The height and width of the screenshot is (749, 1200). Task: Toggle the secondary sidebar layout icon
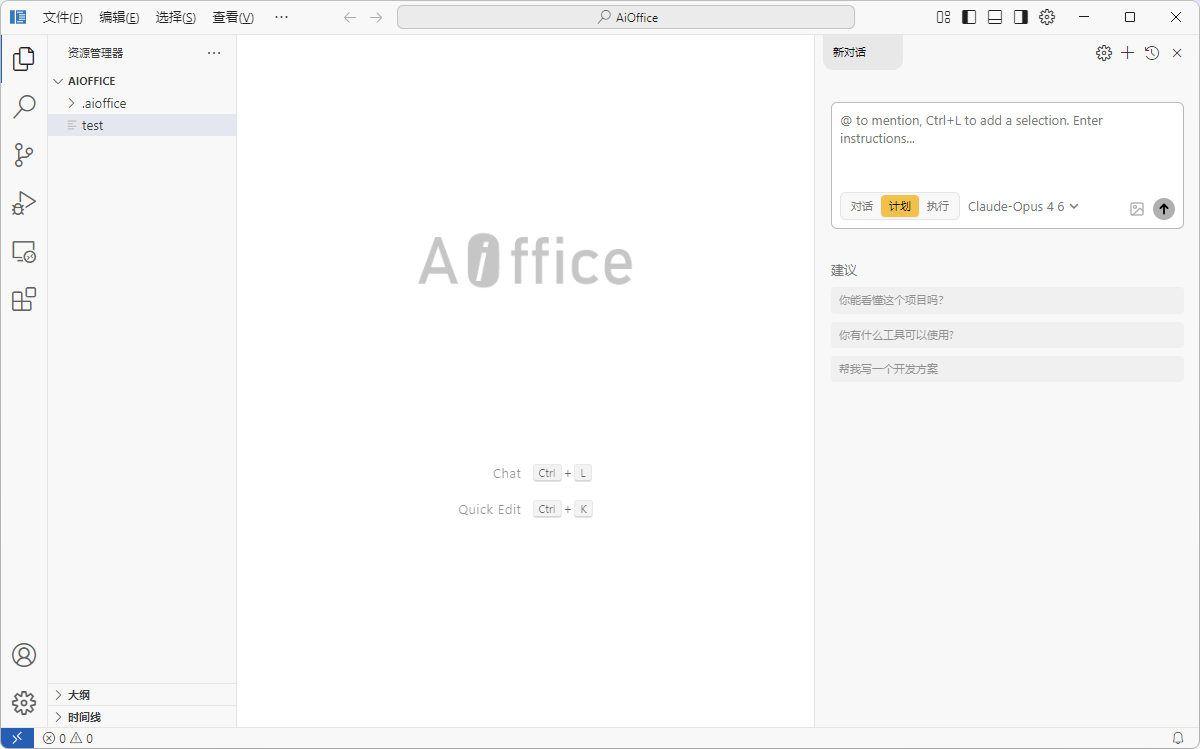pos(1021,17)
